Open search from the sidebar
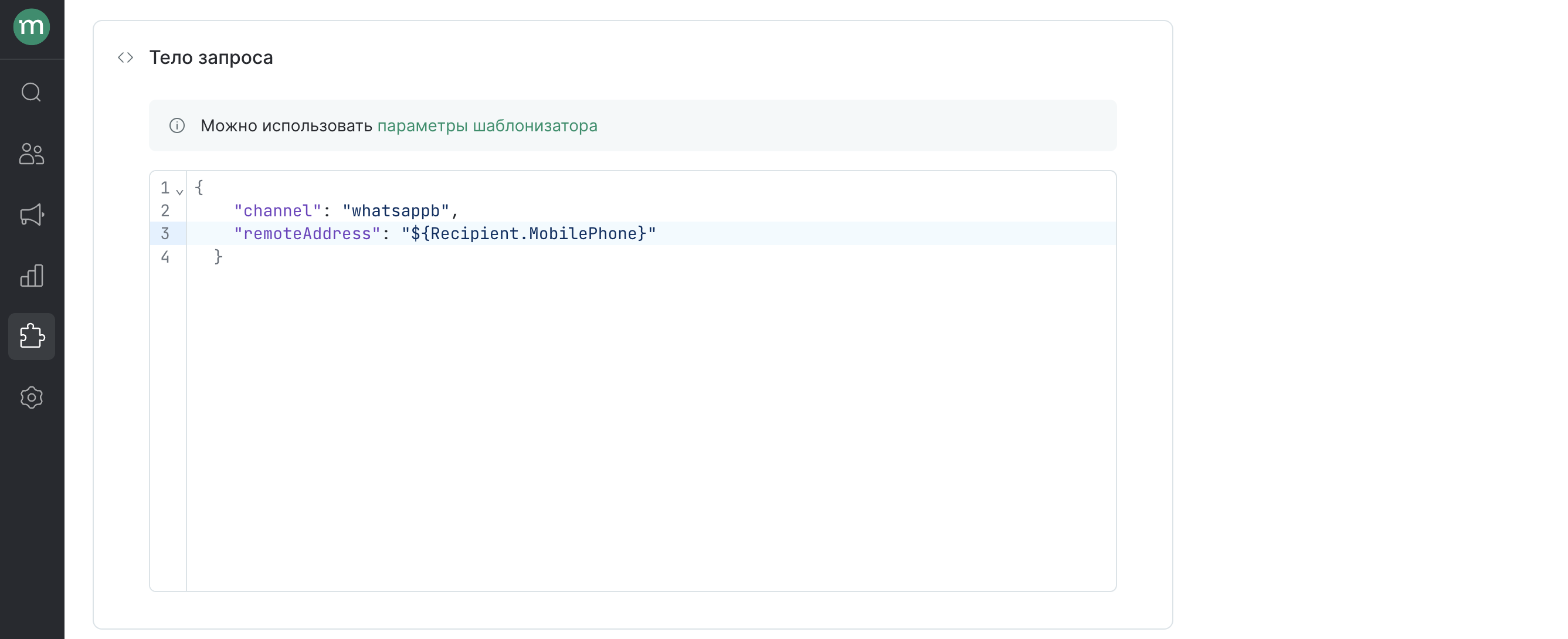 point(32,93)
